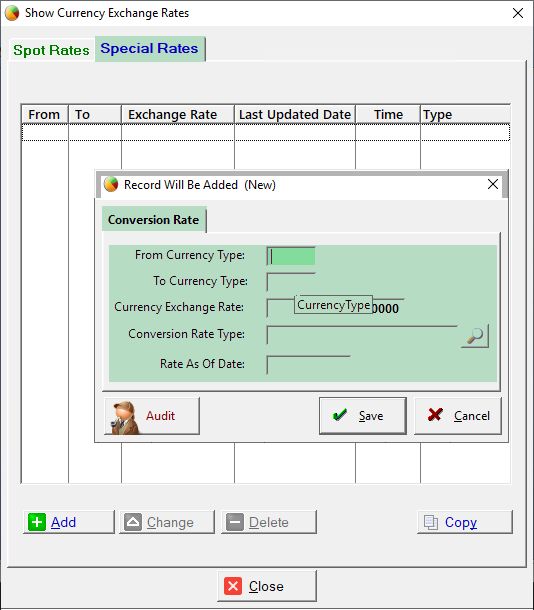
Task: Select the Conversion Rate tab
Action: click(x=154, y=220)
